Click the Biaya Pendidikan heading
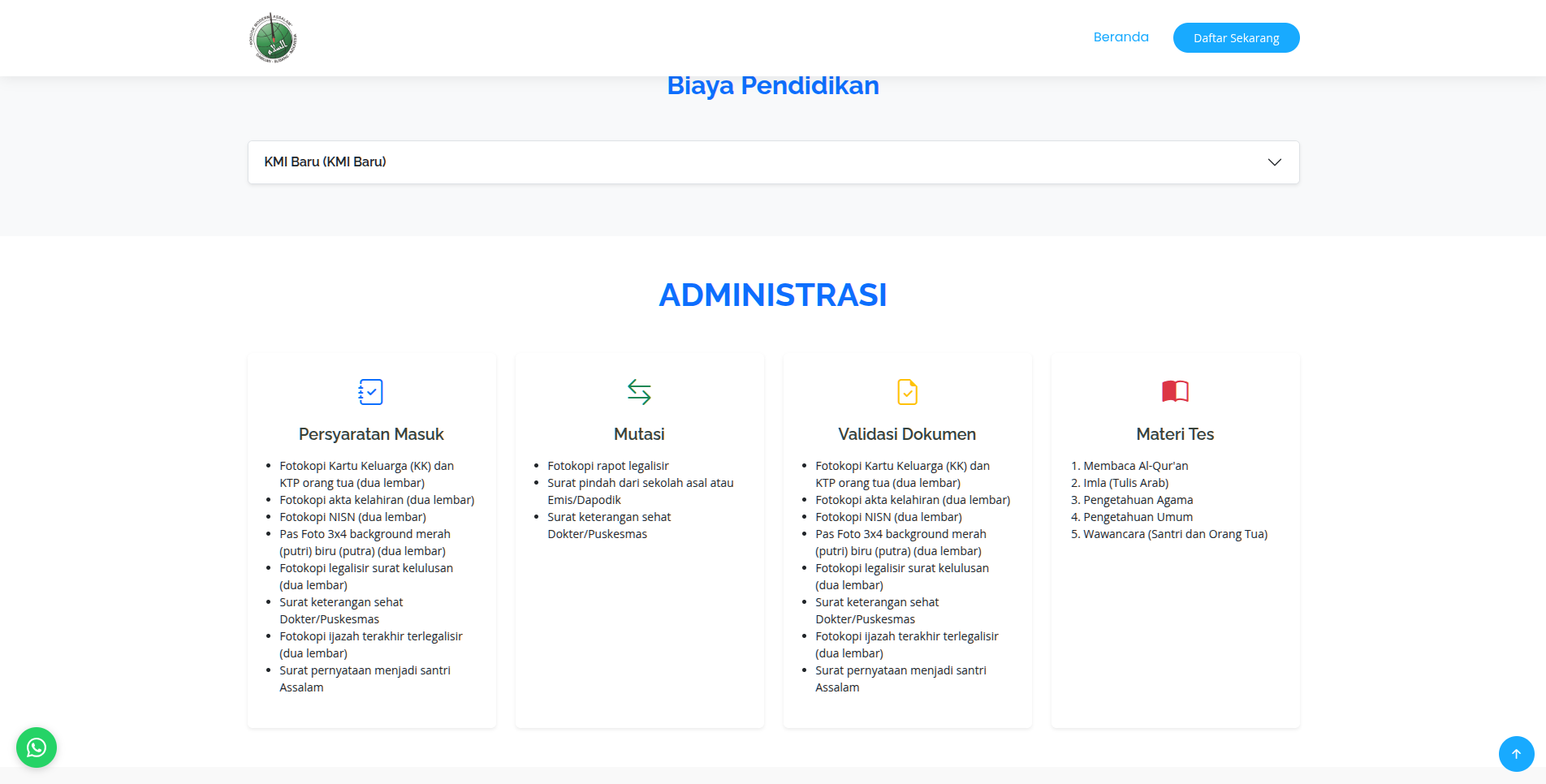The width and height of the screenshot is (1546, 784). tap(773, 85)
